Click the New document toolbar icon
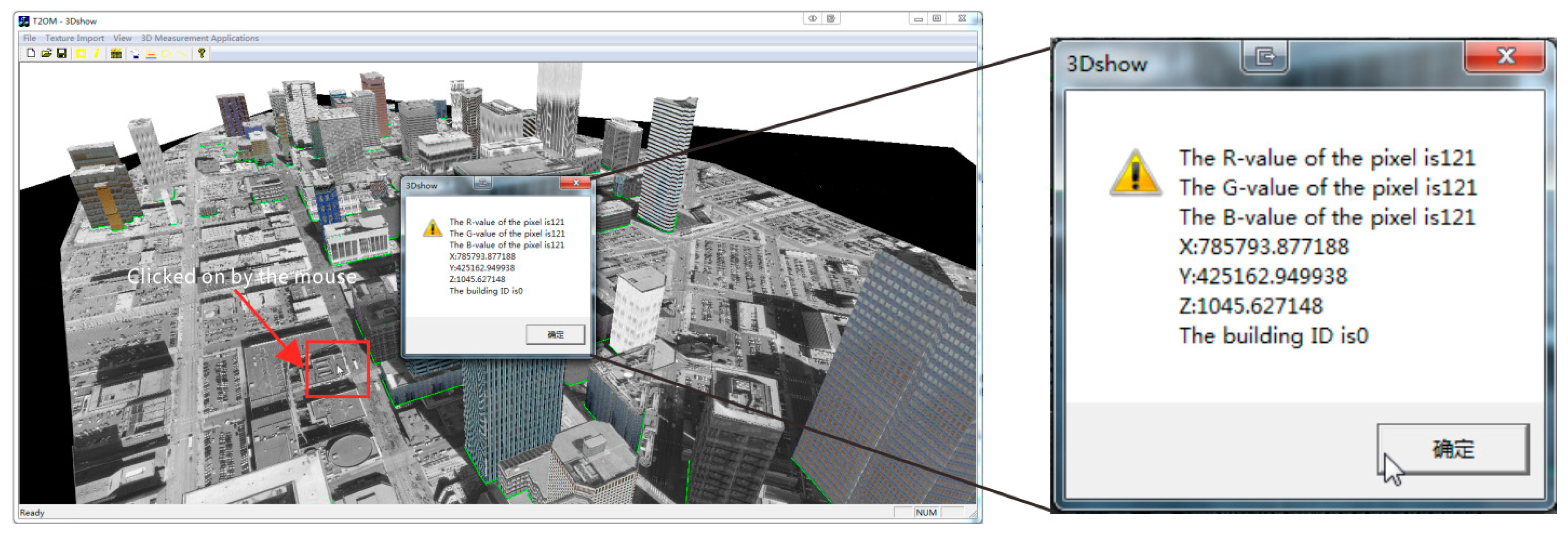Viewport: 1568px width, 534px height. coord(31,53)
